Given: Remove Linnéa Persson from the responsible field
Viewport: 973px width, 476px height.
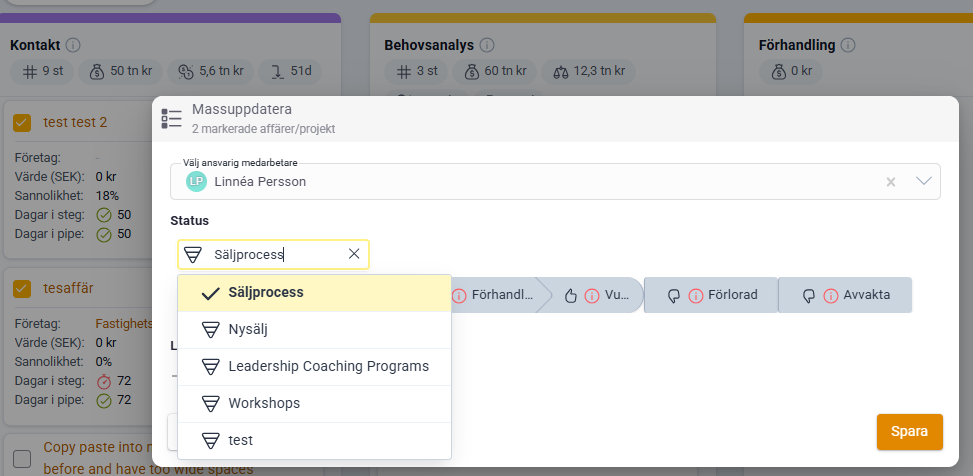Looking at the screenshot, I should [x=890, y=182].
